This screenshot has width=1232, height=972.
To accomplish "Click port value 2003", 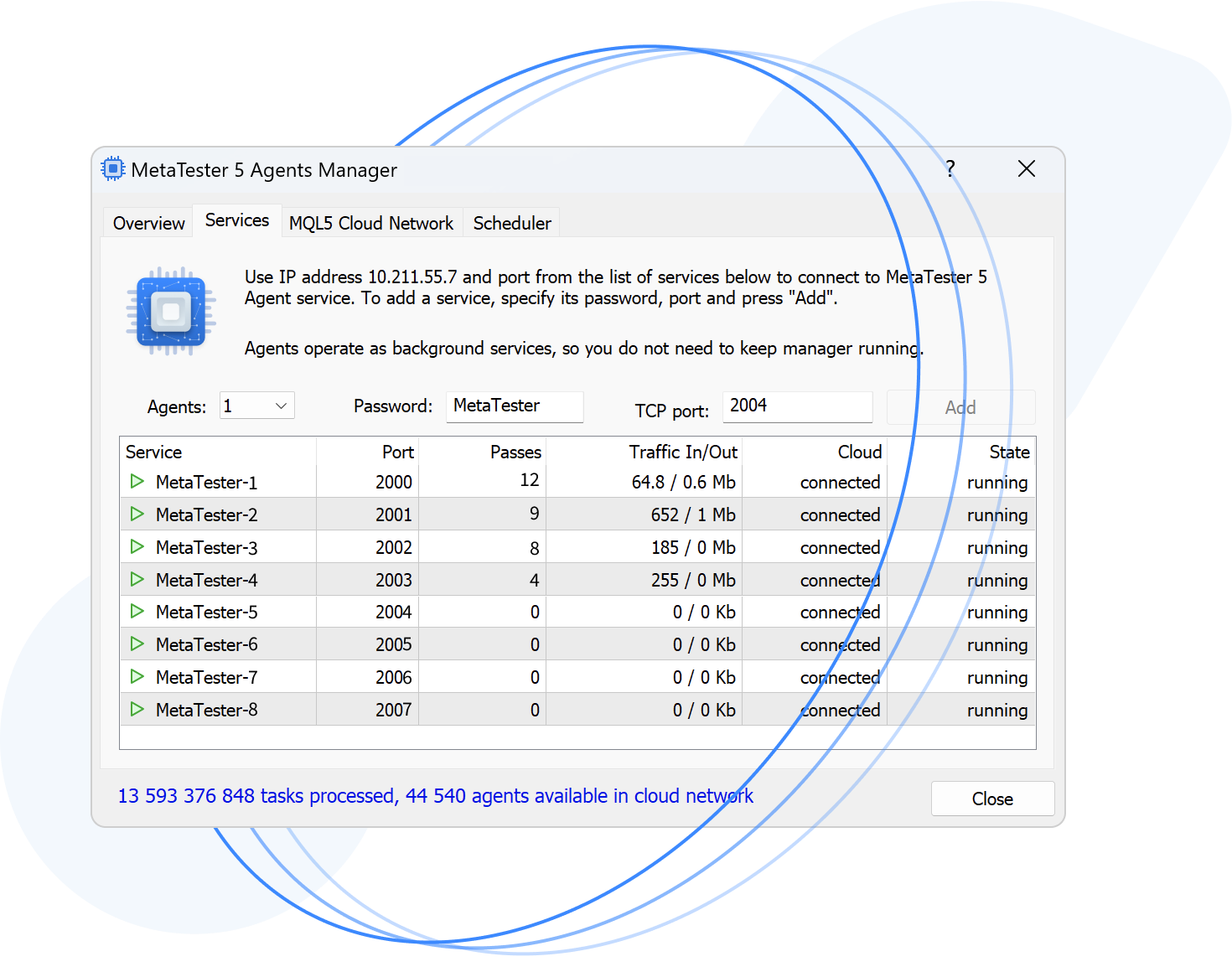I will coord(394,580).
